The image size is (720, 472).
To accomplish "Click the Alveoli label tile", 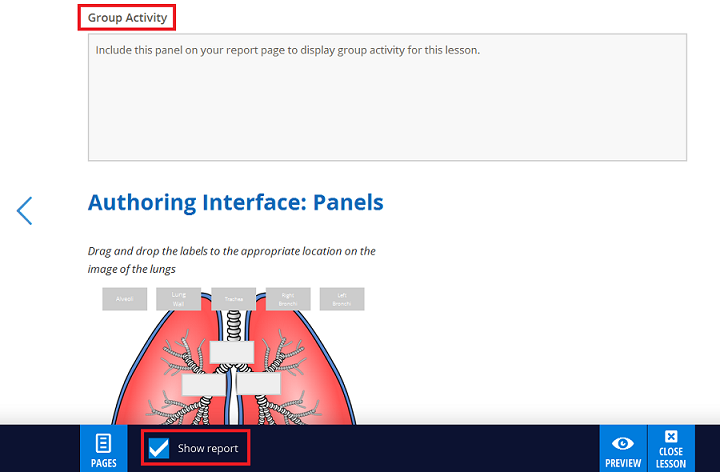I will (125, 299).
